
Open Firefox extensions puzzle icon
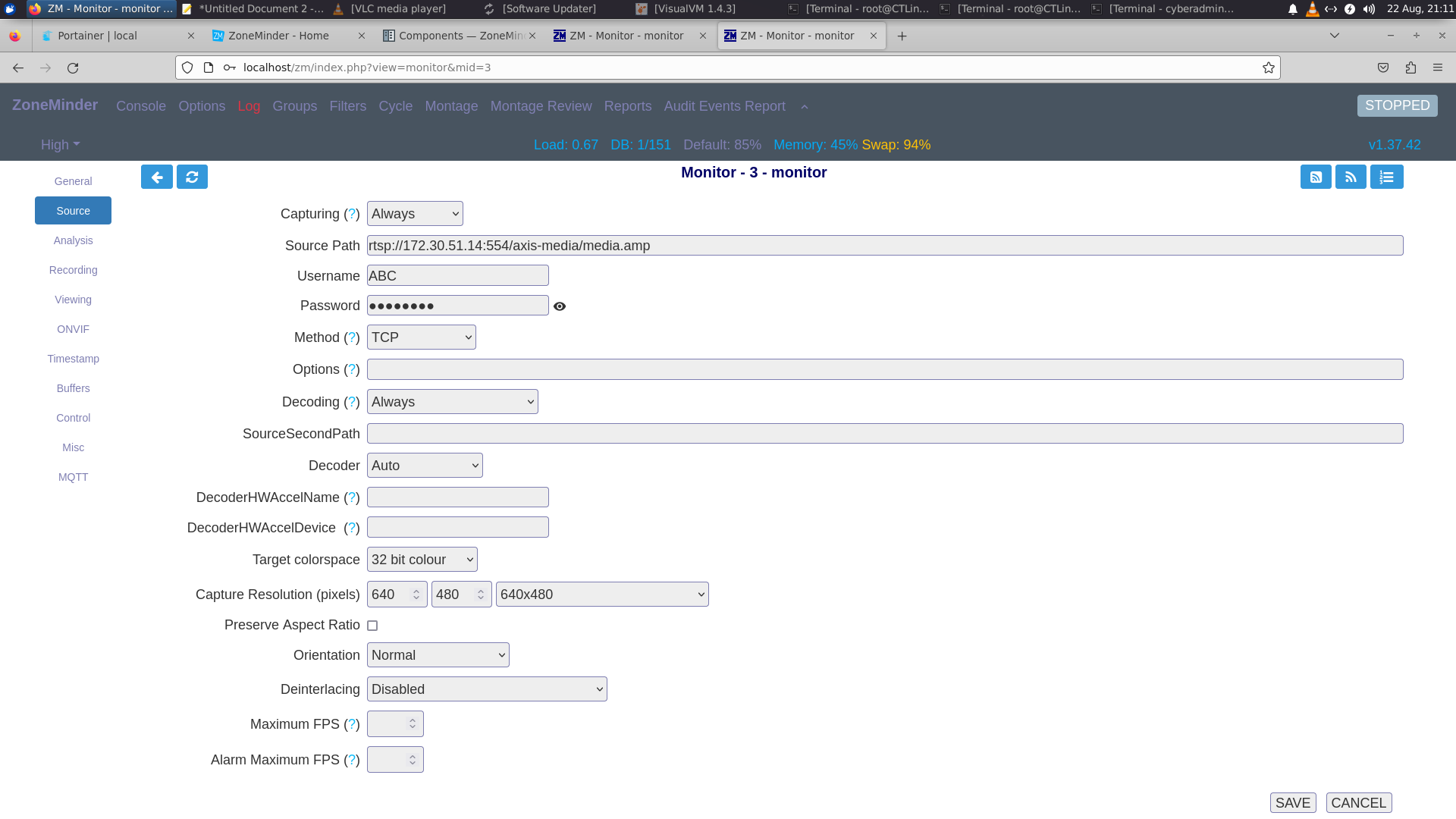[1410, 67]
